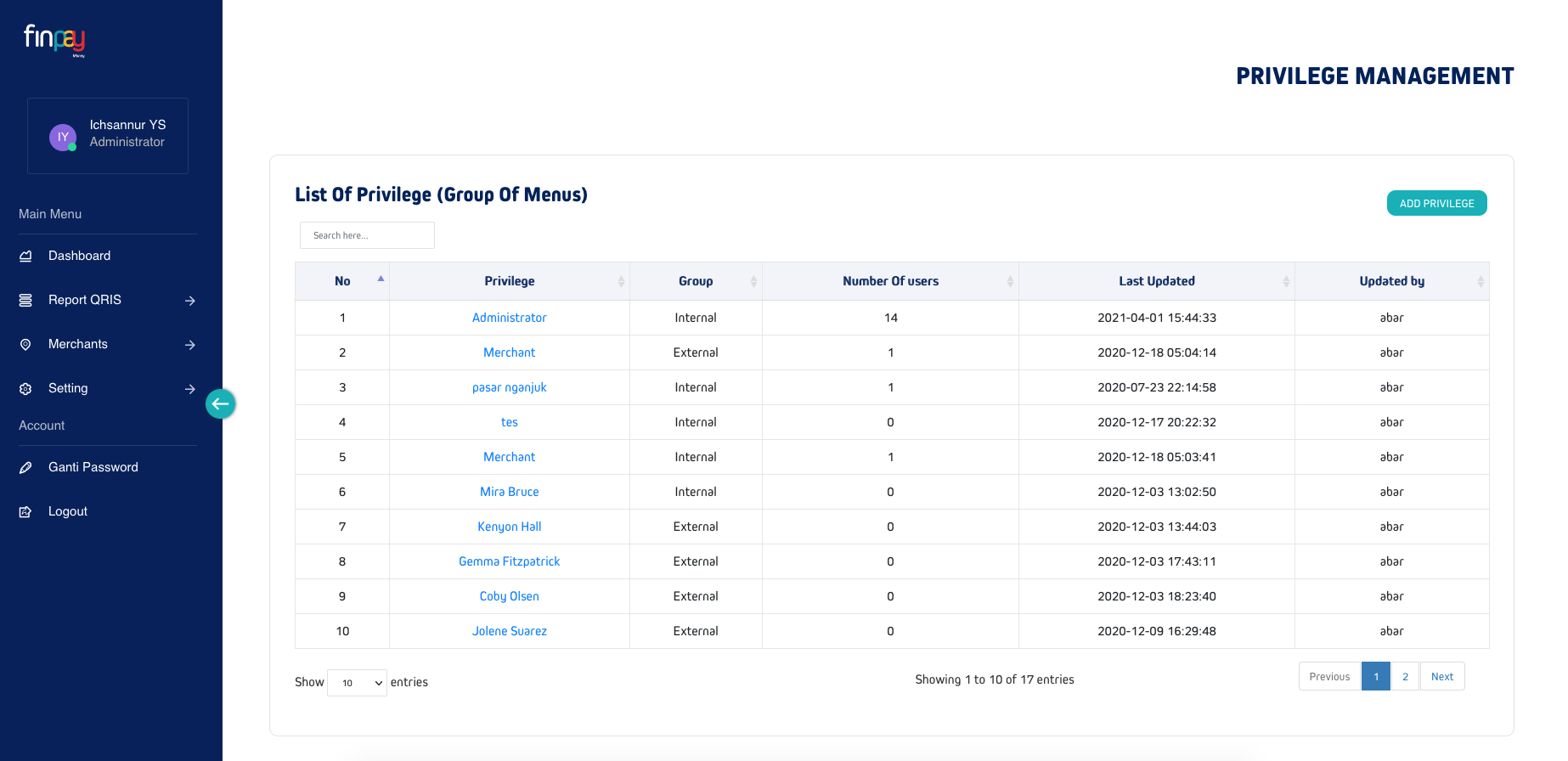Open the pasar nganjuk privilege link
The width and height of the screenshot is (1568, 761).
click(x=509, y=387)
